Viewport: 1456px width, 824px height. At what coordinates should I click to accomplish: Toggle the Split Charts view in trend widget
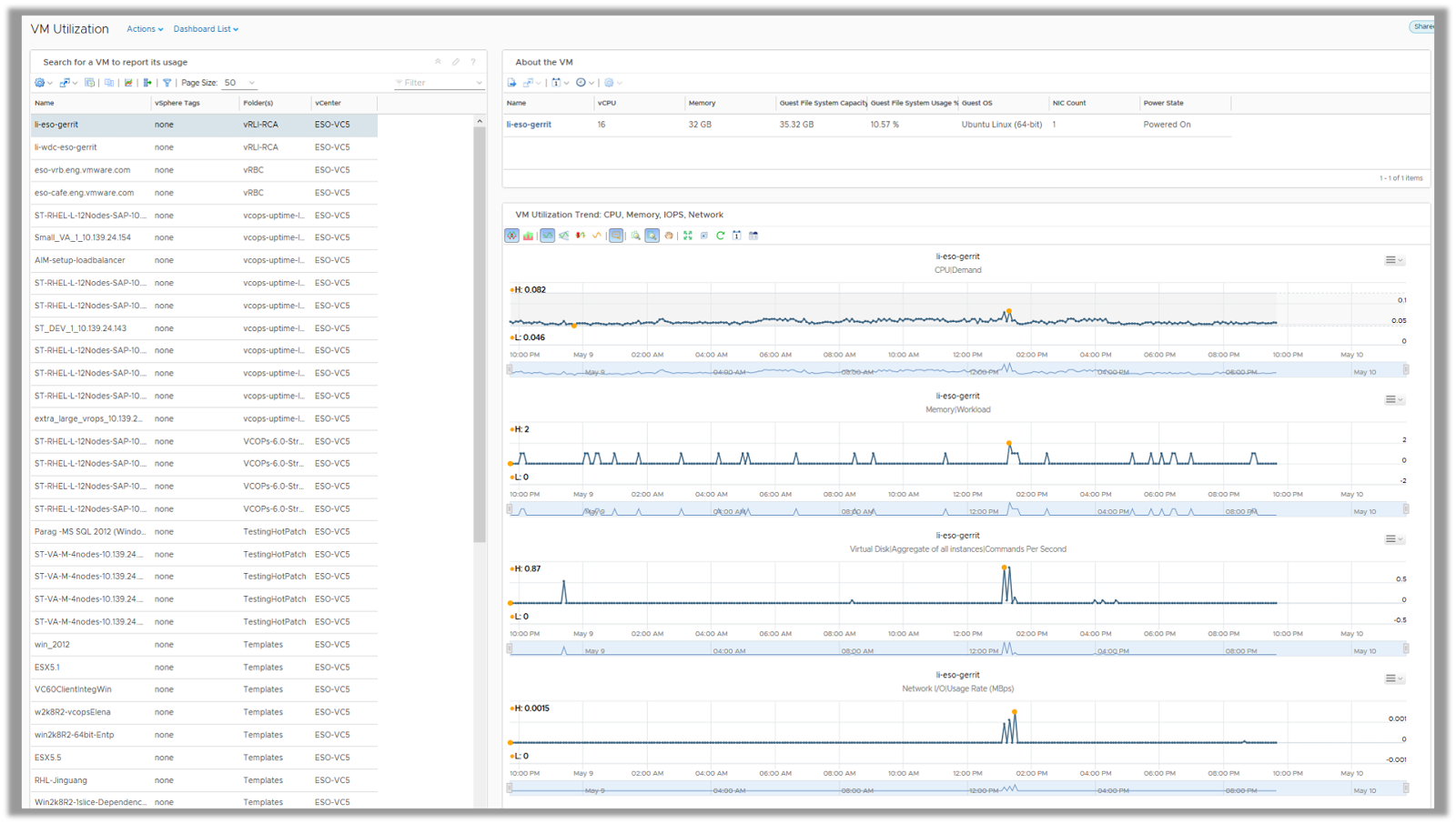point(512,236)
